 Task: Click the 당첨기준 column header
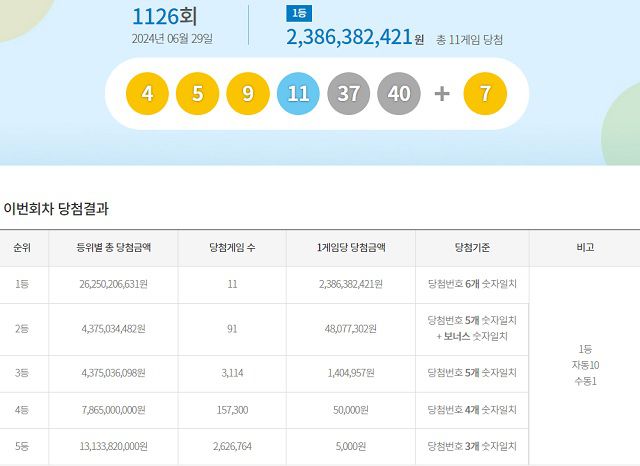(471, 247)
